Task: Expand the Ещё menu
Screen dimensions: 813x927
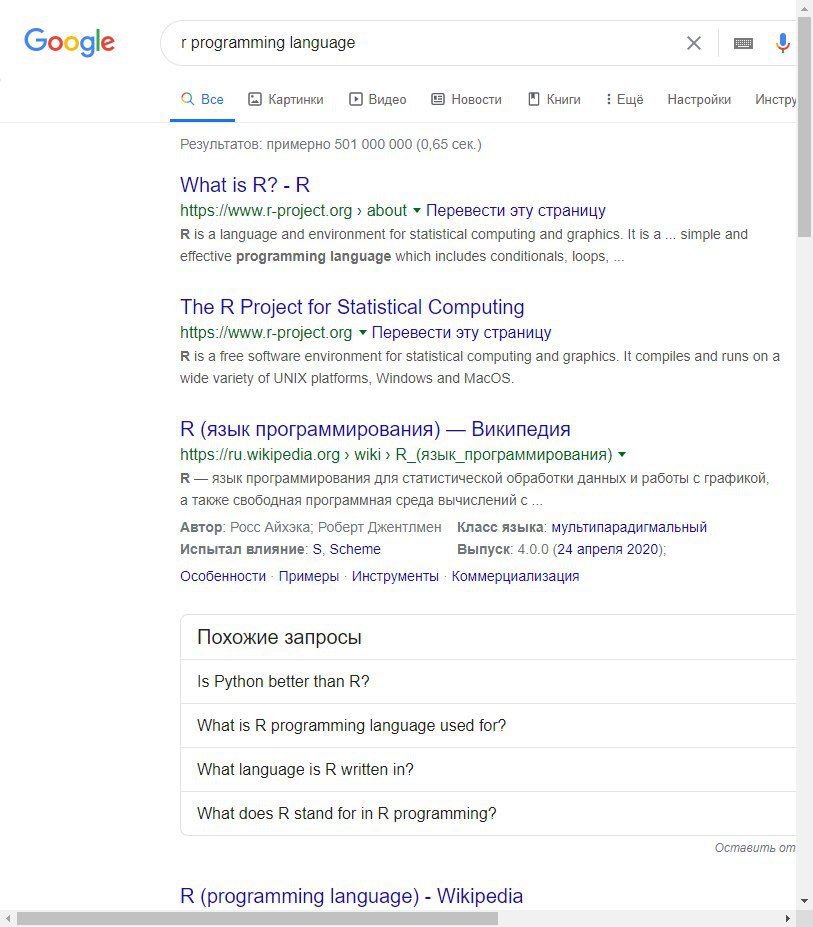Action: pyautogui.click(x=624, y=99)
